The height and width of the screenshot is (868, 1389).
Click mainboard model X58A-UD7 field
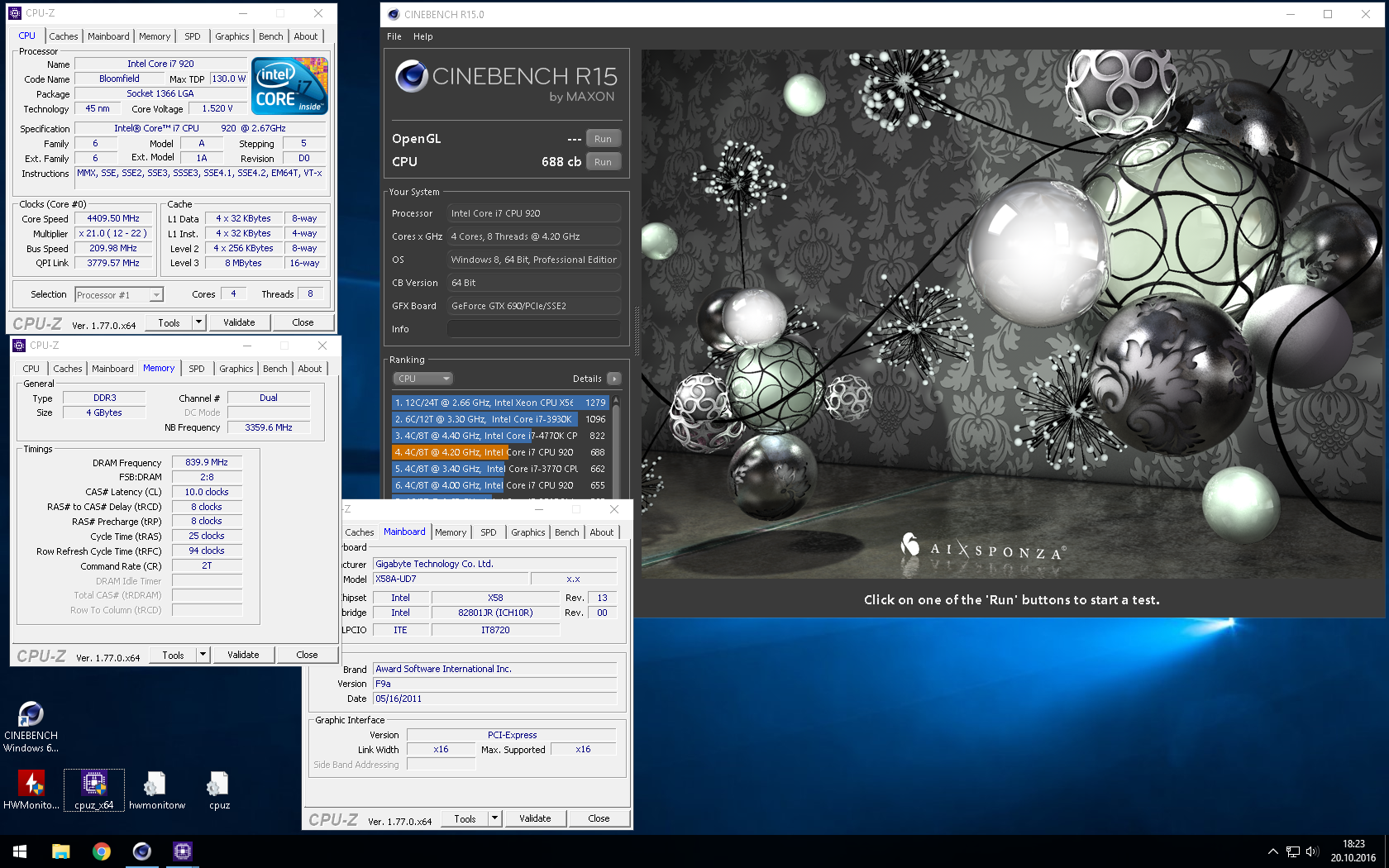451,579
